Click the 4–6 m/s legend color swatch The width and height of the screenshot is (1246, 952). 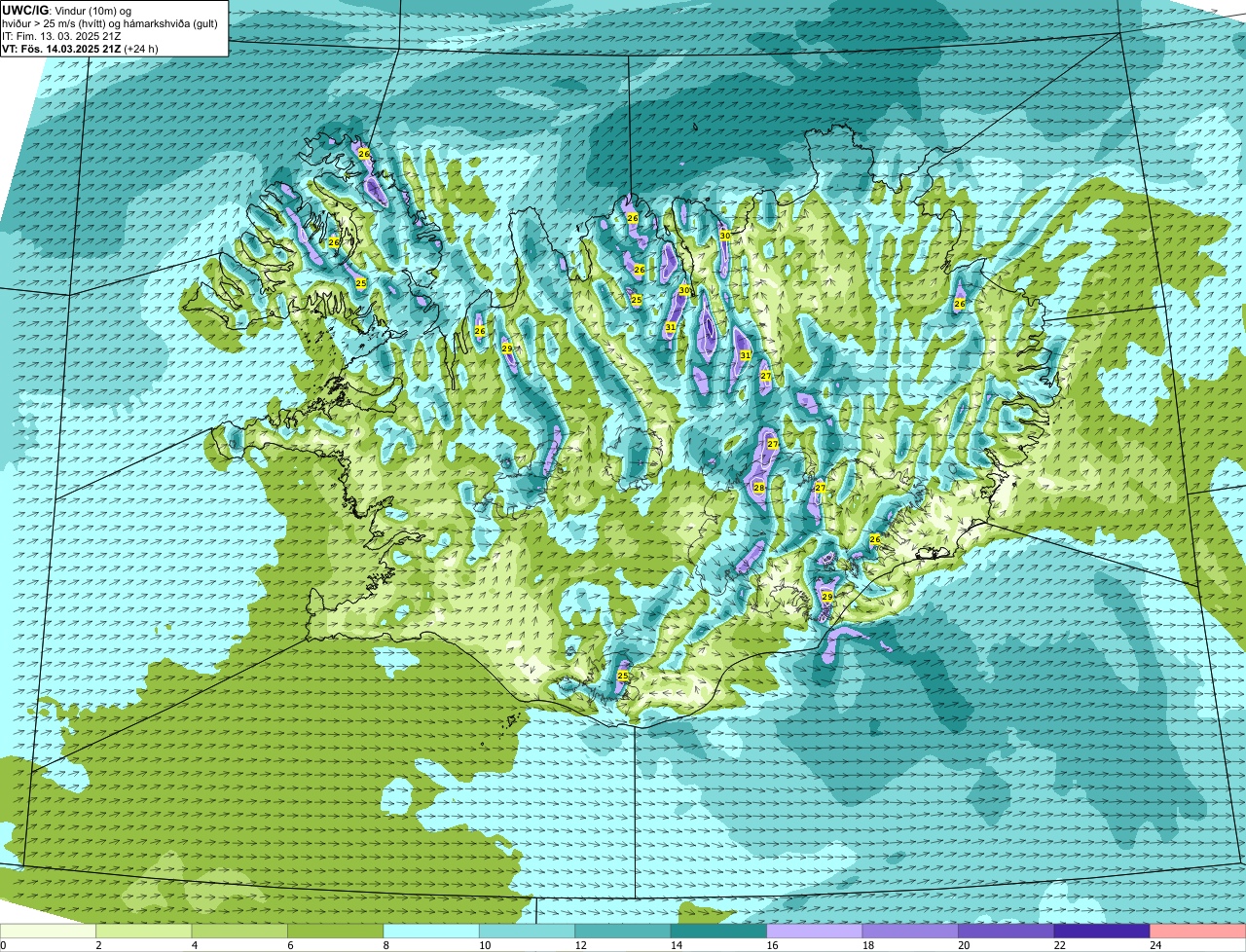click(x=240, y=932)
